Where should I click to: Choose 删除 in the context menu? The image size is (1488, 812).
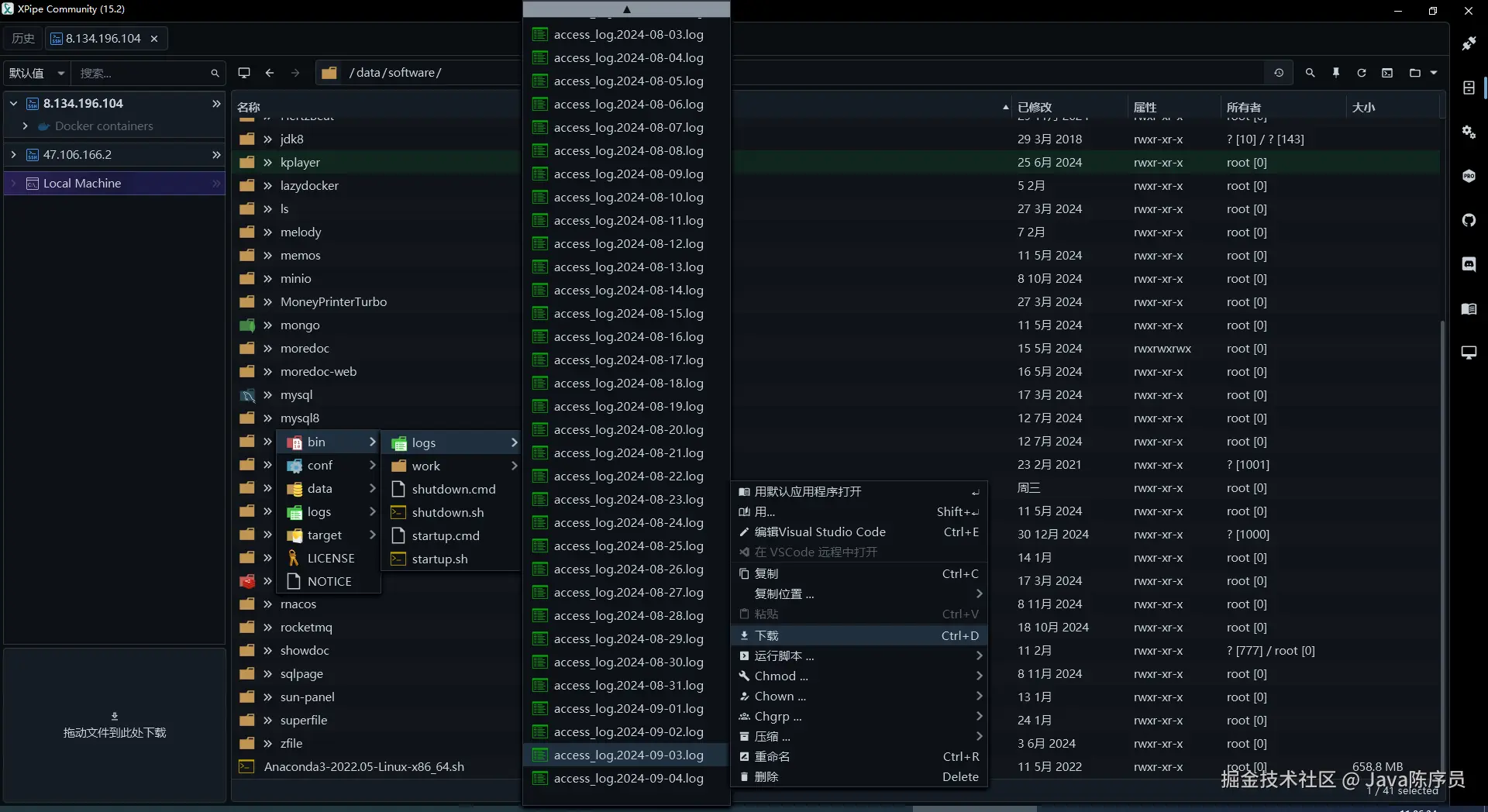point(859,777)
